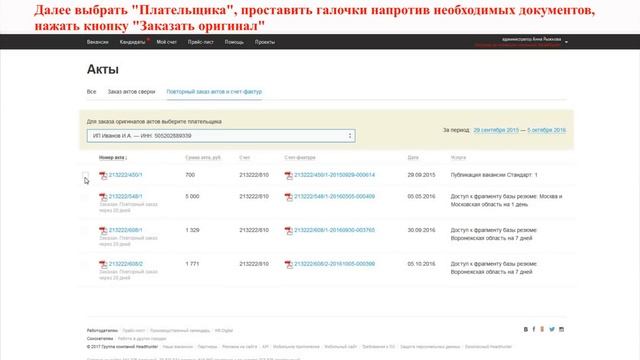640x360 pixels.
Task: Open invoice link 213222/608/1-20160930-003765
Action: [x=334, y=230]
